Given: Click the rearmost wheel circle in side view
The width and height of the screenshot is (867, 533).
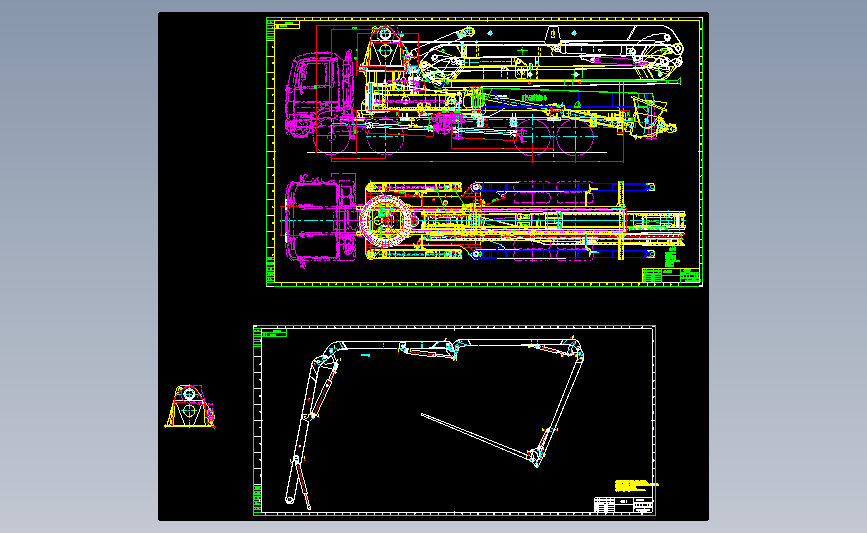Looking at the screenshot, I should (576, 136).
